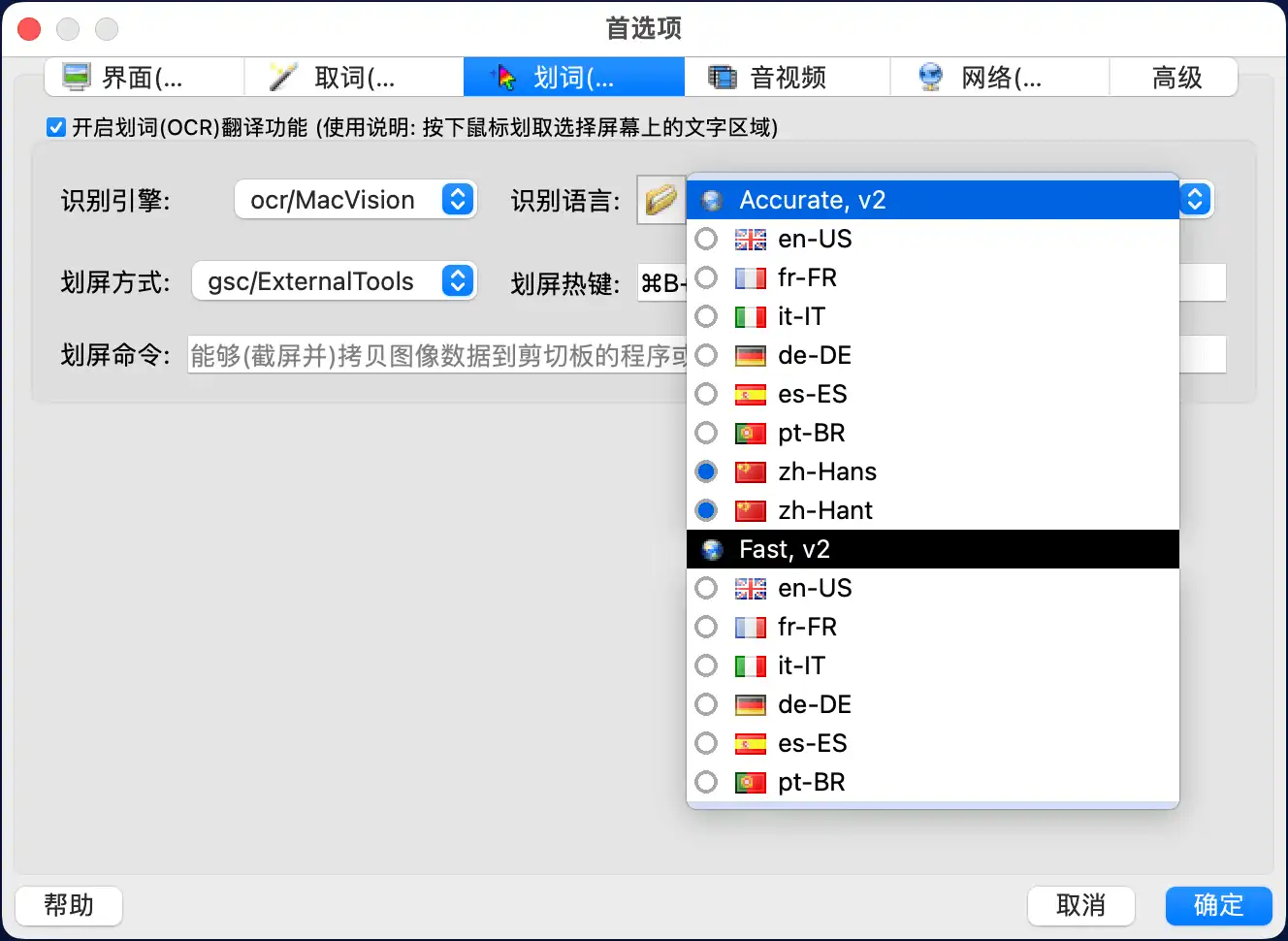
Task: Click the en-US flag under Fast, v2
Action: (751, 589)
